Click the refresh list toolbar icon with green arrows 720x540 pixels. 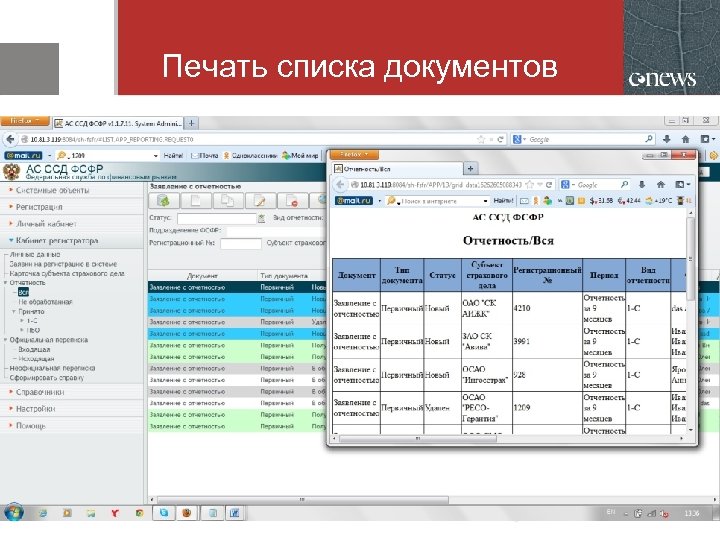[163, 201]
